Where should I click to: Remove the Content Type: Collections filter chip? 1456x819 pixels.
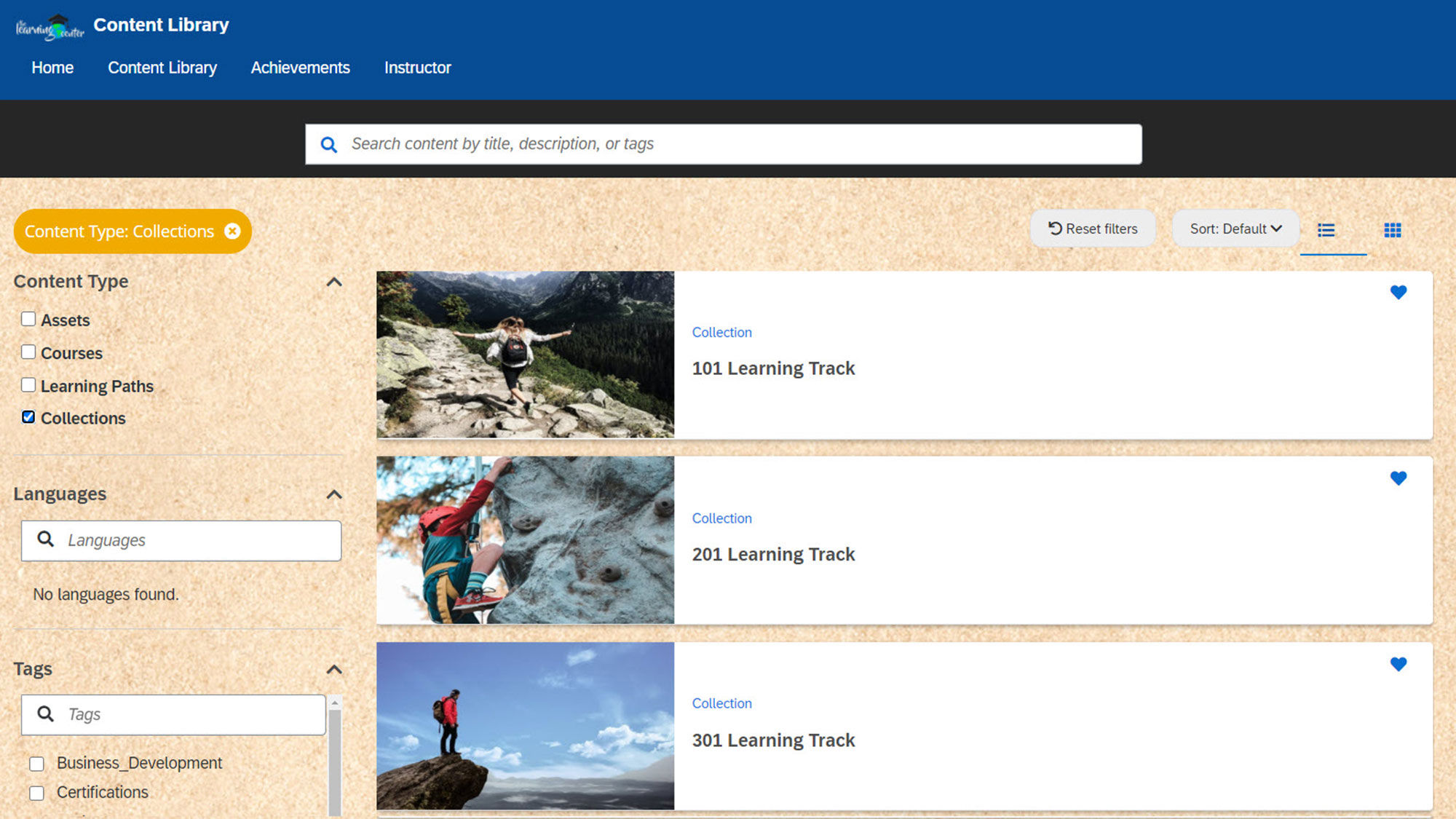232,232
